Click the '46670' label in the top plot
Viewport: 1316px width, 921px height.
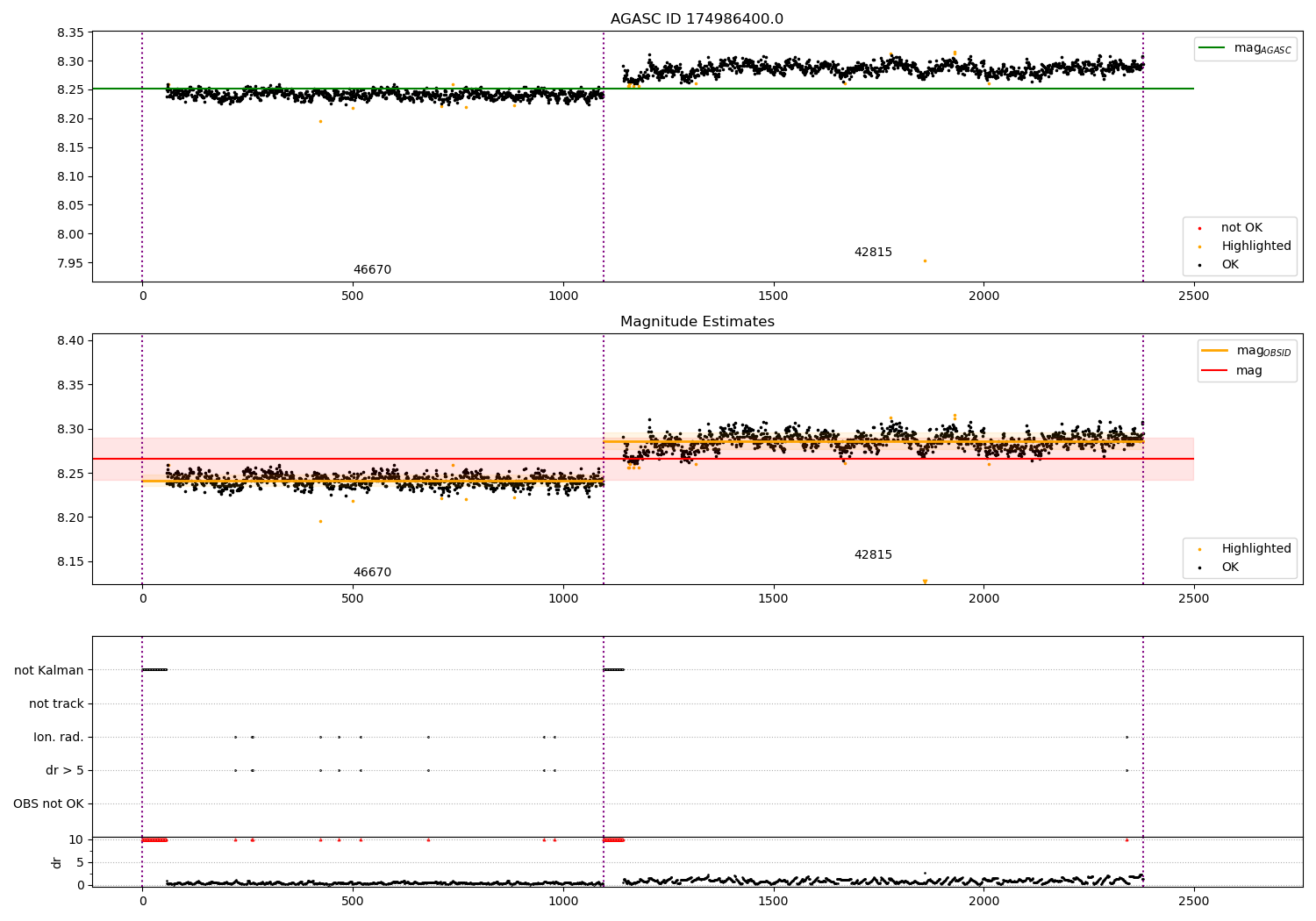(372, 270)
